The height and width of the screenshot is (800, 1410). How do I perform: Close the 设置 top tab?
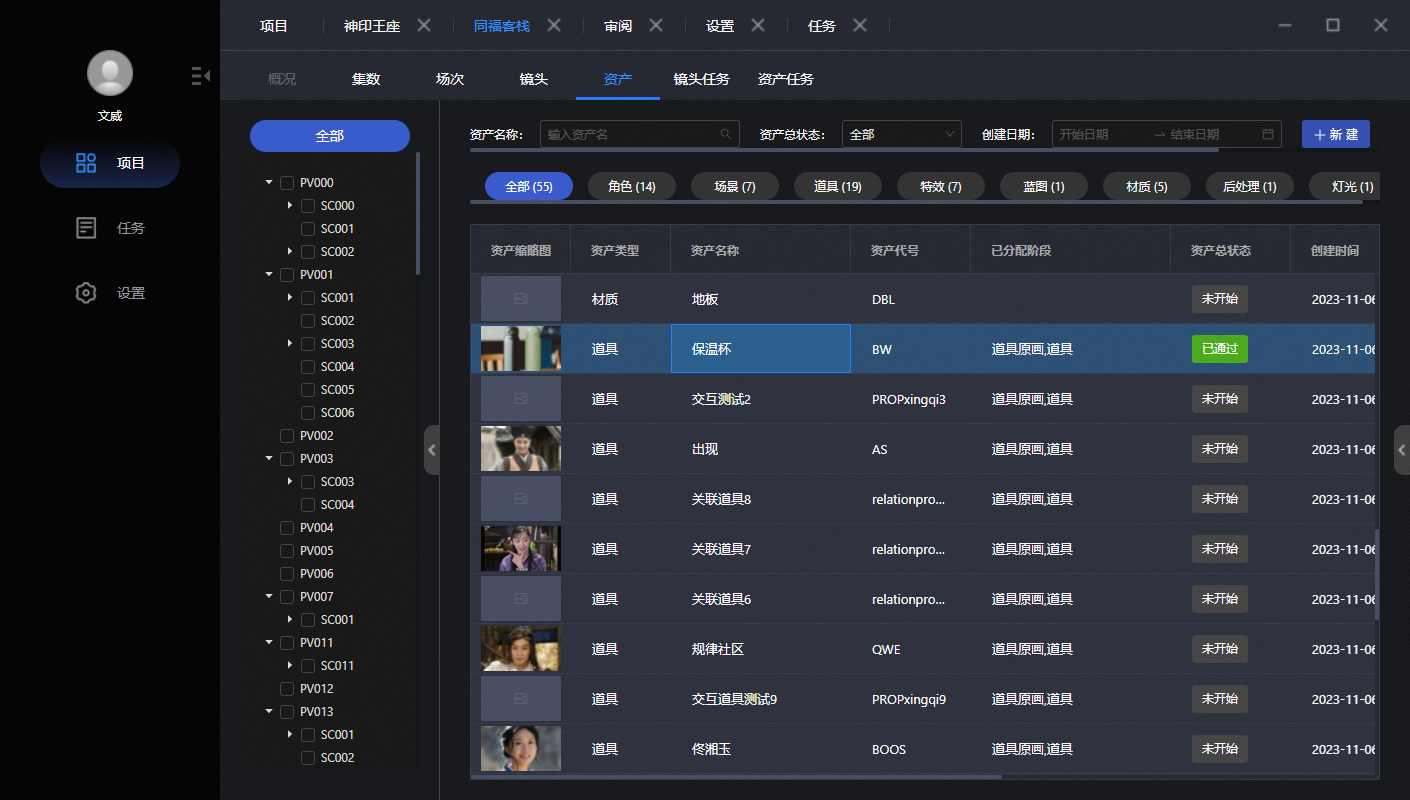(x=758, y=25)
